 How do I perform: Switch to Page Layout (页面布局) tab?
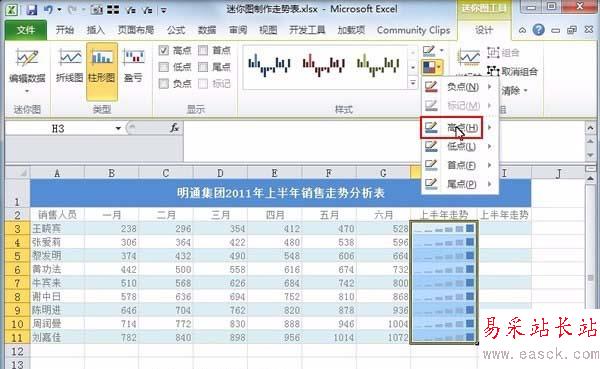point(136,30)
